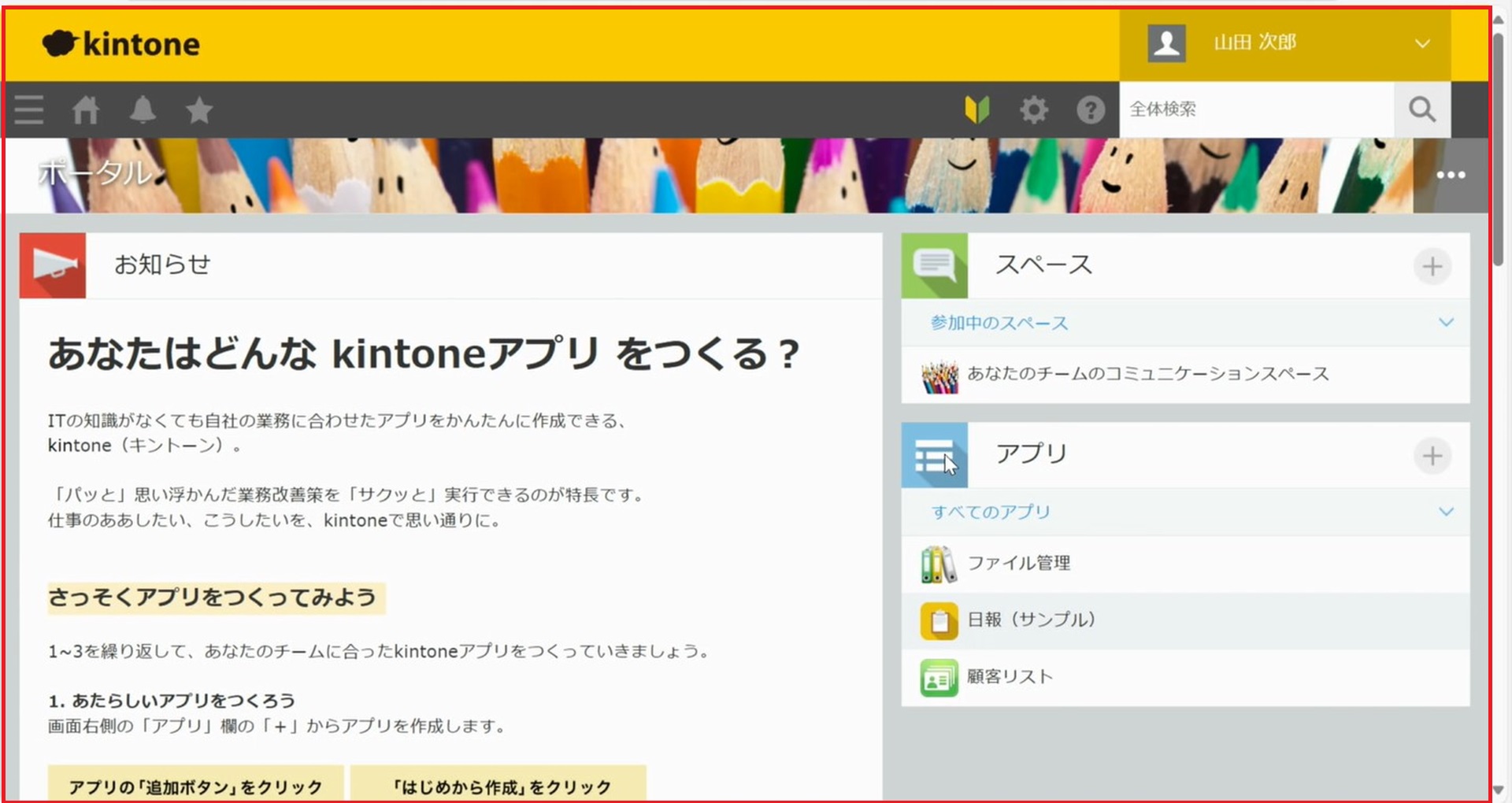Open notifications with the bell icon
The image size is (1512, 803).
tap(143, 109)
